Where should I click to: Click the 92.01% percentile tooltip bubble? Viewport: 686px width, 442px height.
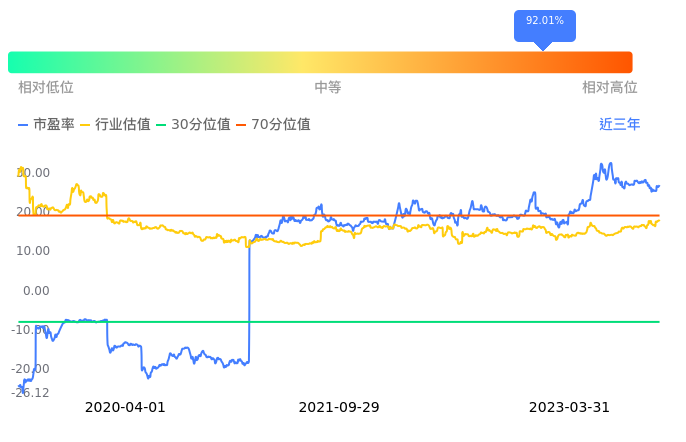(544, 22)
